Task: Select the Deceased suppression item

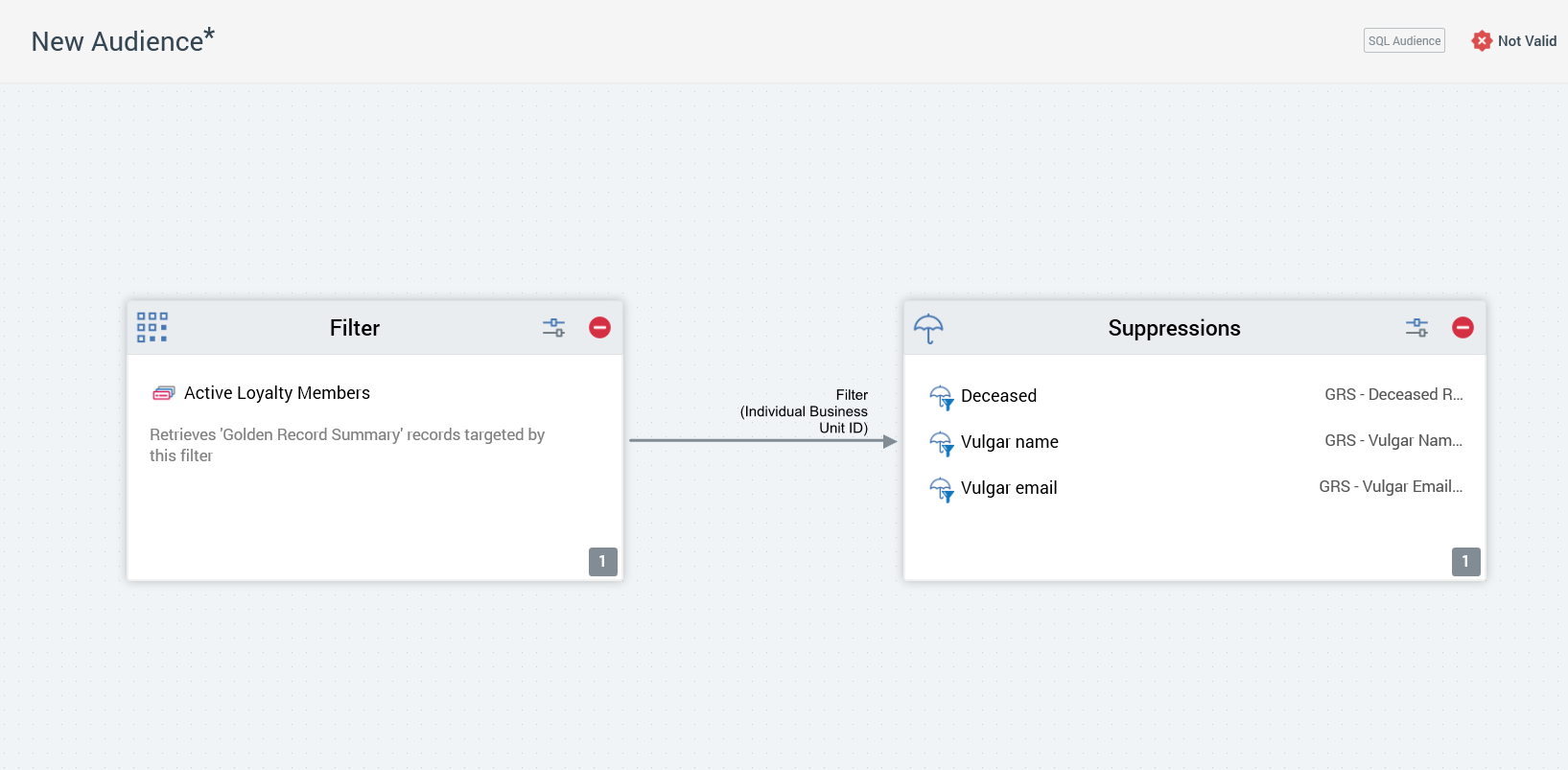Action: [998, 396]
